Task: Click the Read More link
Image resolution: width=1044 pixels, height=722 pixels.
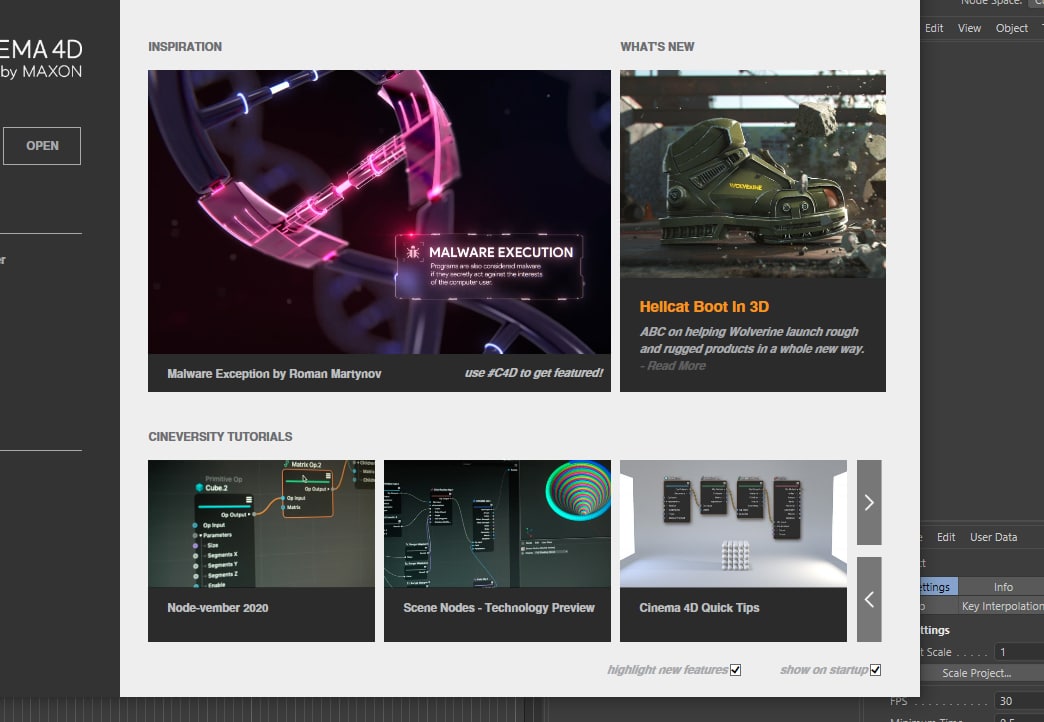Action: click(x=676, y=366)
